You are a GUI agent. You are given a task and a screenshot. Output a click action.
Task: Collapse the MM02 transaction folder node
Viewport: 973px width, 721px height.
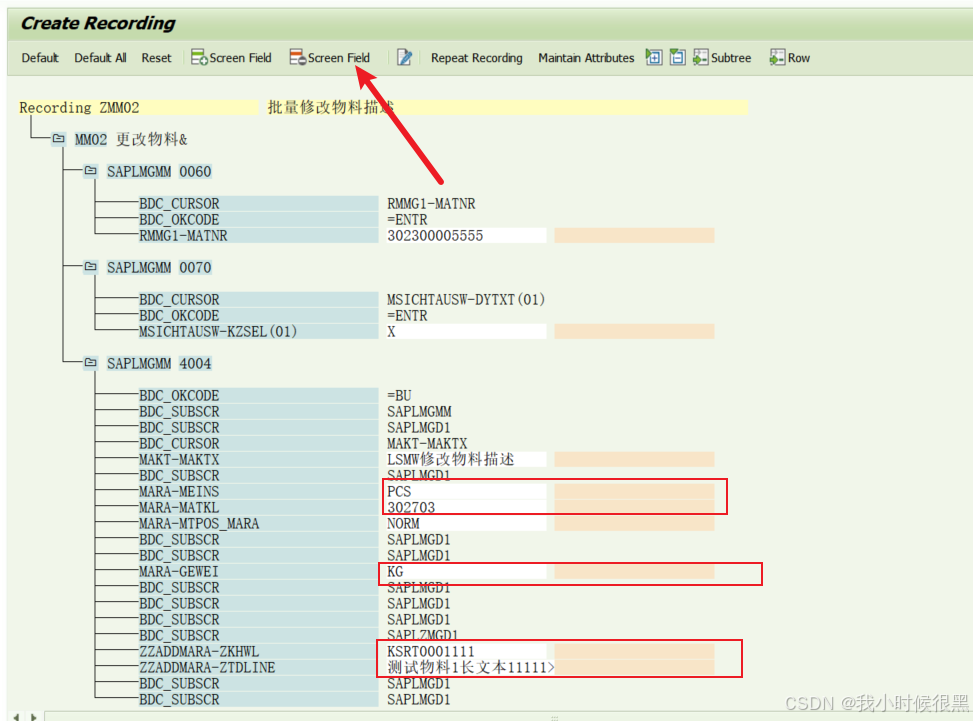click(x=58, y=138)
